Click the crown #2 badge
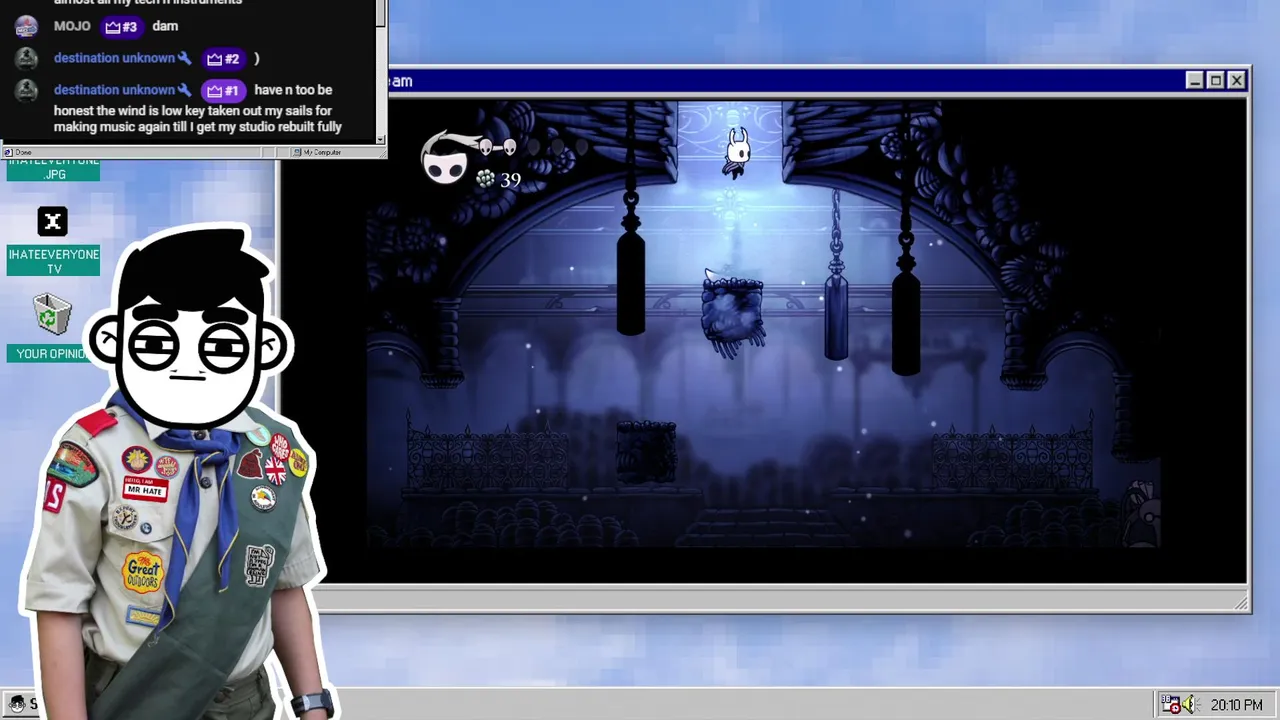Screen dimensions: 1280x720 (x=223, y=59)
